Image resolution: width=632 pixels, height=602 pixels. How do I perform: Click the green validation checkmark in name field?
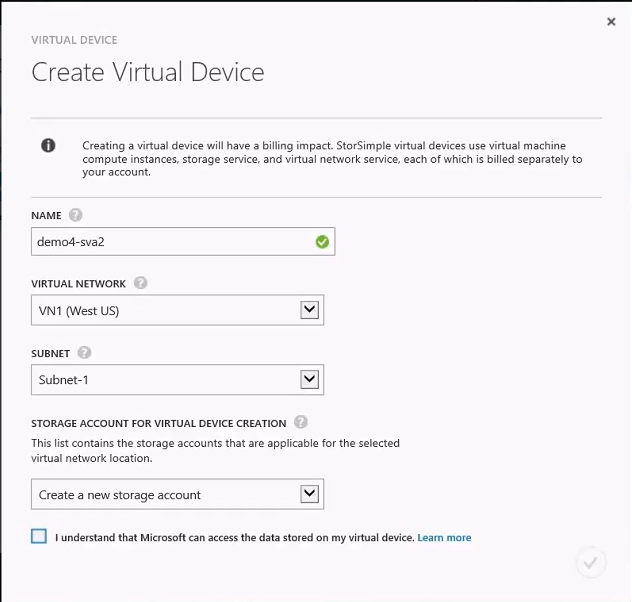(x=322, y=242)
